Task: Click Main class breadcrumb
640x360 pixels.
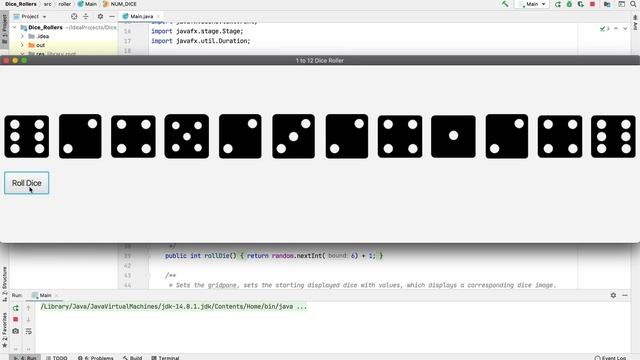Action: click(x=87, y=4)
